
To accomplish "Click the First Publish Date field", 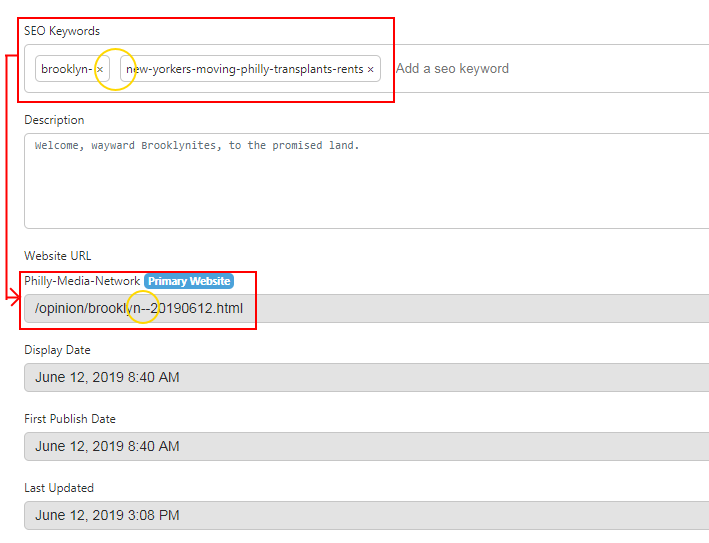I will pos(367,446).
